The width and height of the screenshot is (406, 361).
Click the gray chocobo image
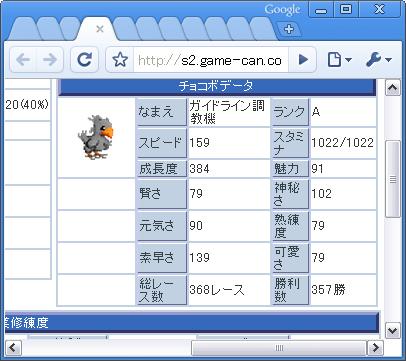[x=96, y=137]
